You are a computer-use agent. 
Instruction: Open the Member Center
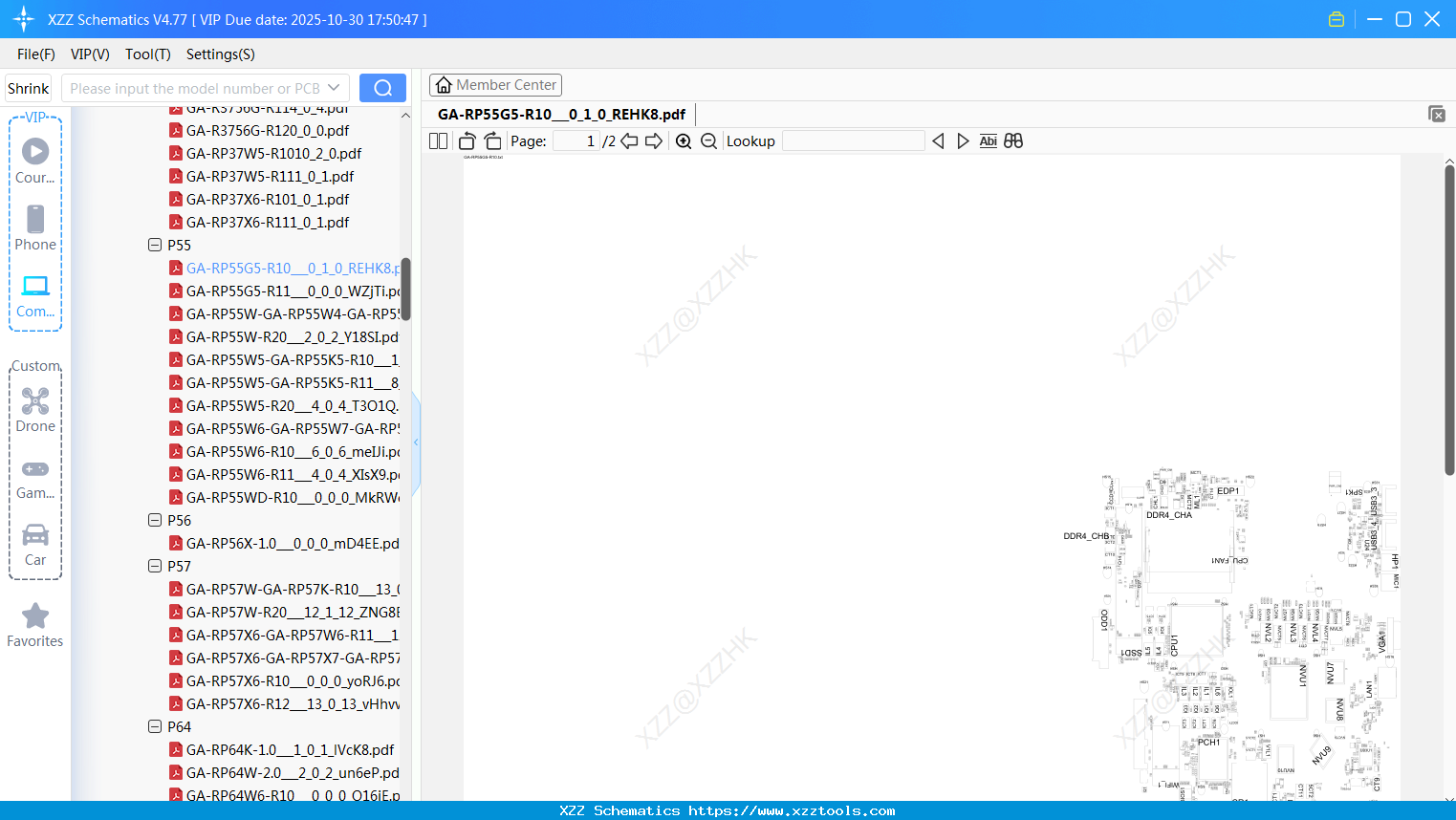495,85
